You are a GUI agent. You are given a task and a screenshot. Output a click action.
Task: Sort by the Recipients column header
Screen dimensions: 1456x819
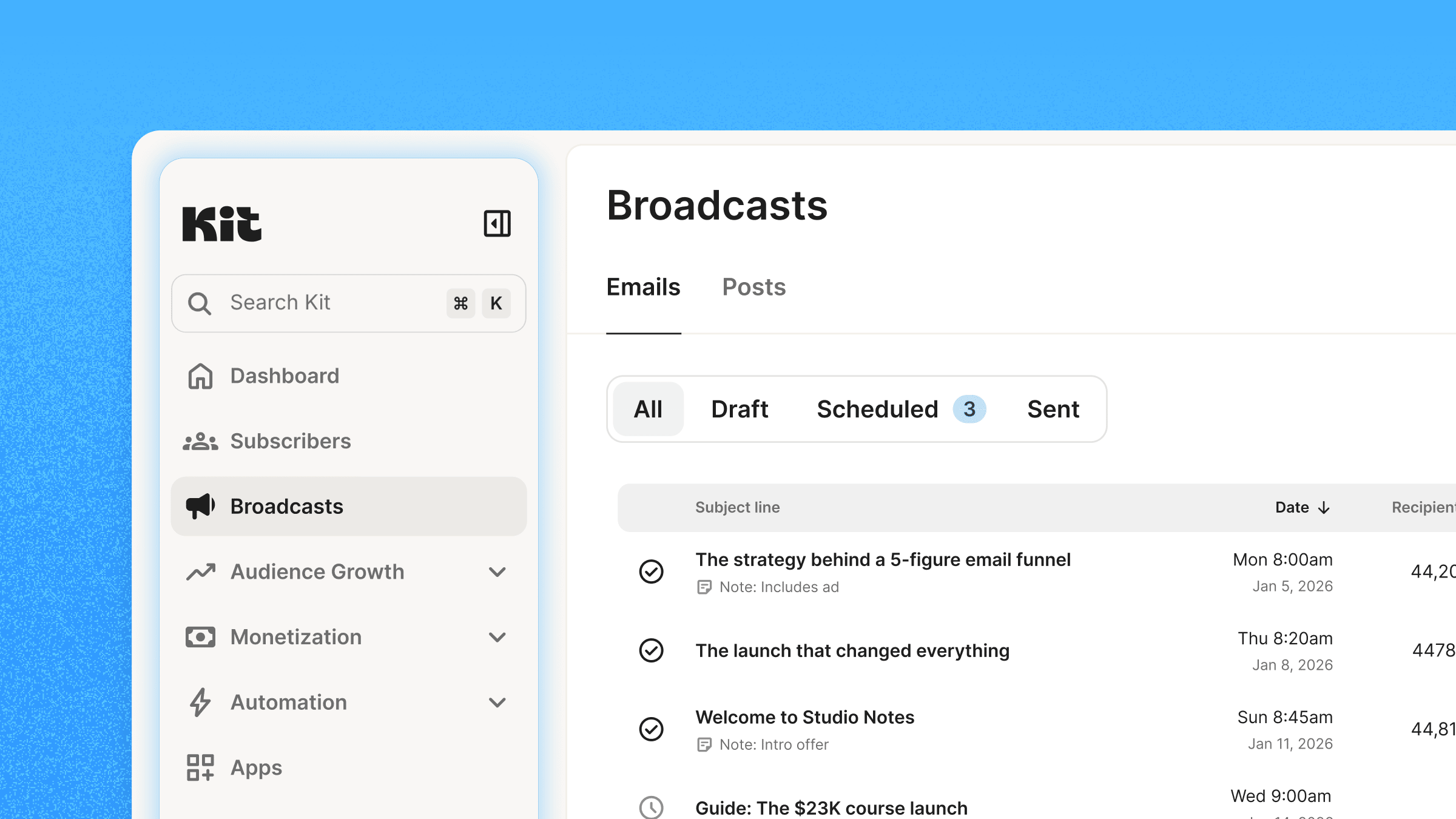tap(1423, 507)
